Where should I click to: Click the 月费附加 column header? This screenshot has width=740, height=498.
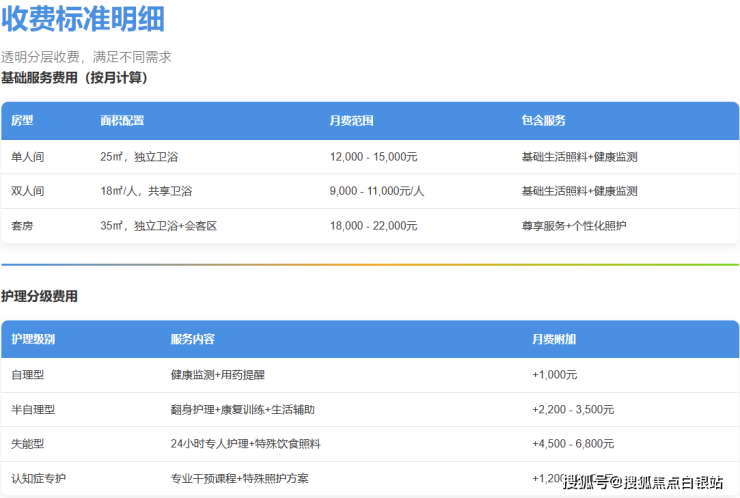[553, 340]
